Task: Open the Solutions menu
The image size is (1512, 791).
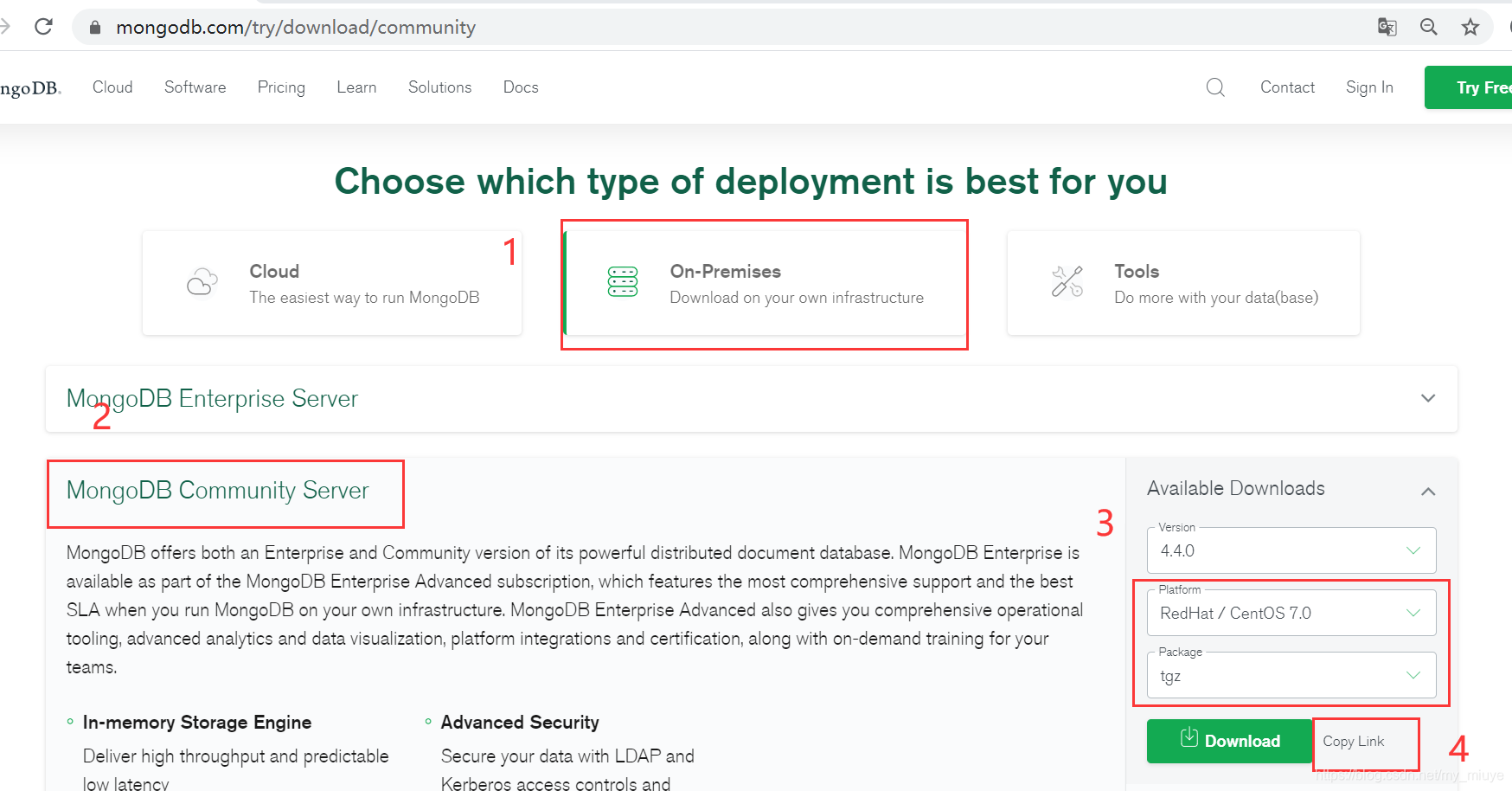Action: pos(440,87)
